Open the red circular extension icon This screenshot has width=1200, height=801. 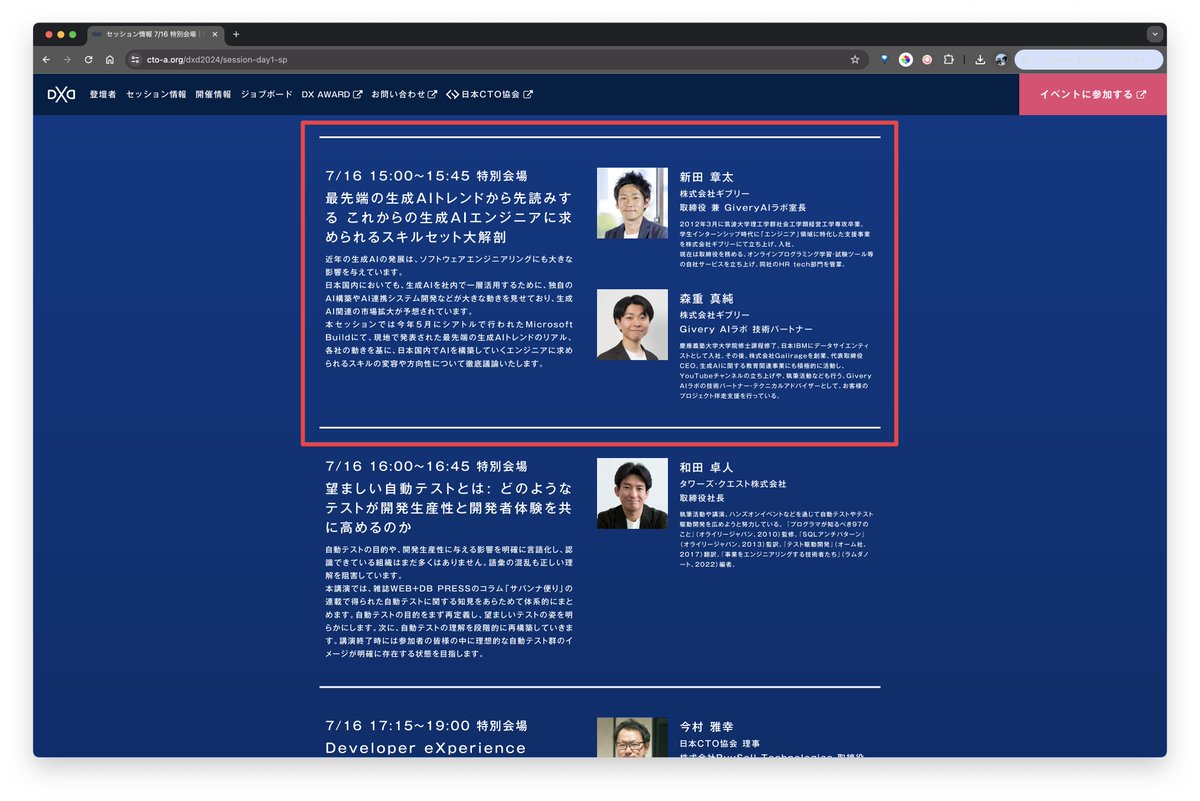point(927,60)
